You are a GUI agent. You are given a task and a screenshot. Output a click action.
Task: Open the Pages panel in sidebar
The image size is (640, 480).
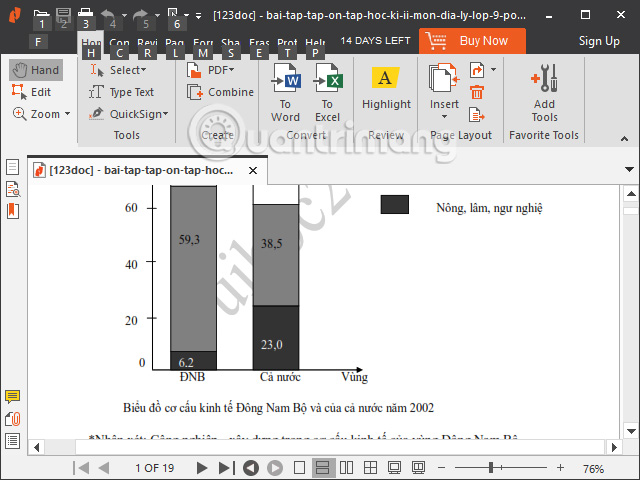tap(13, 167)
